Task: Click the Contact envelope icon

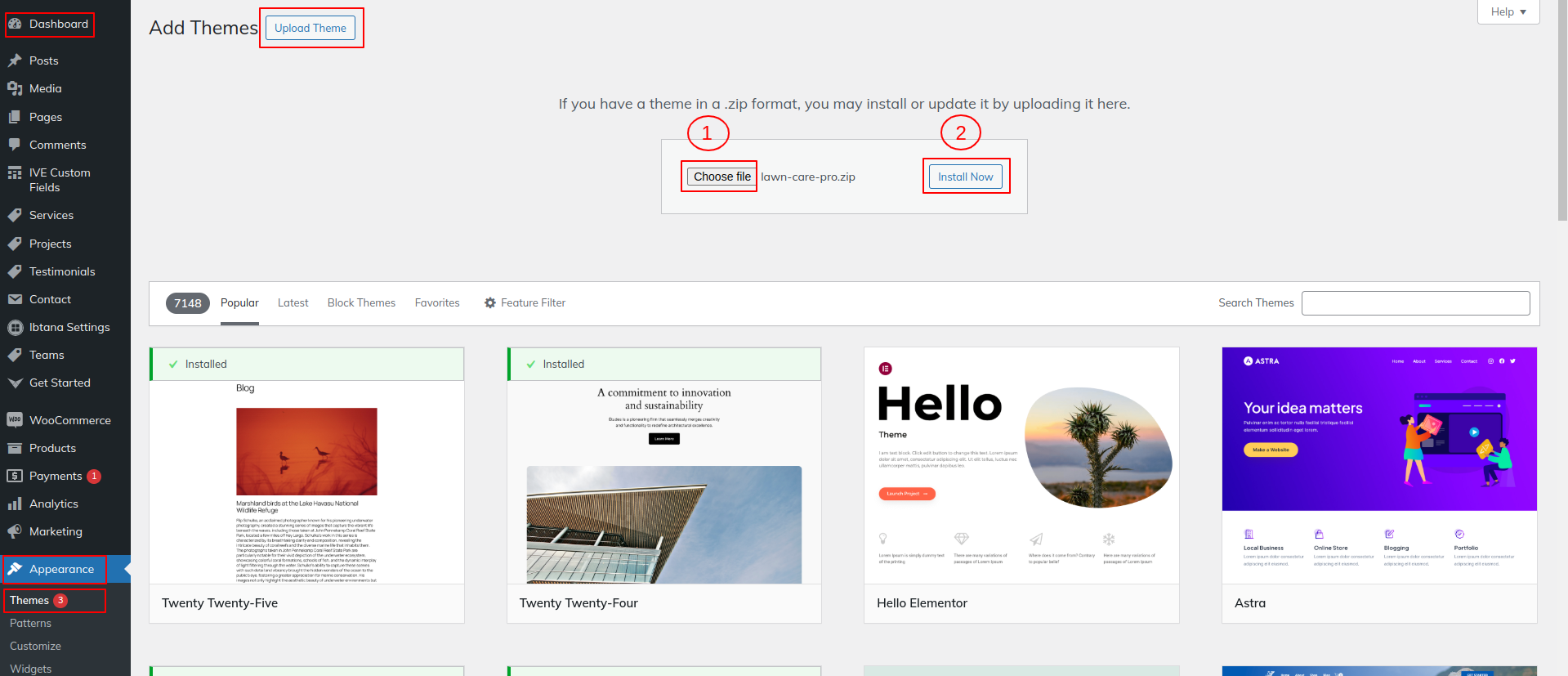Action: point(15,299)
